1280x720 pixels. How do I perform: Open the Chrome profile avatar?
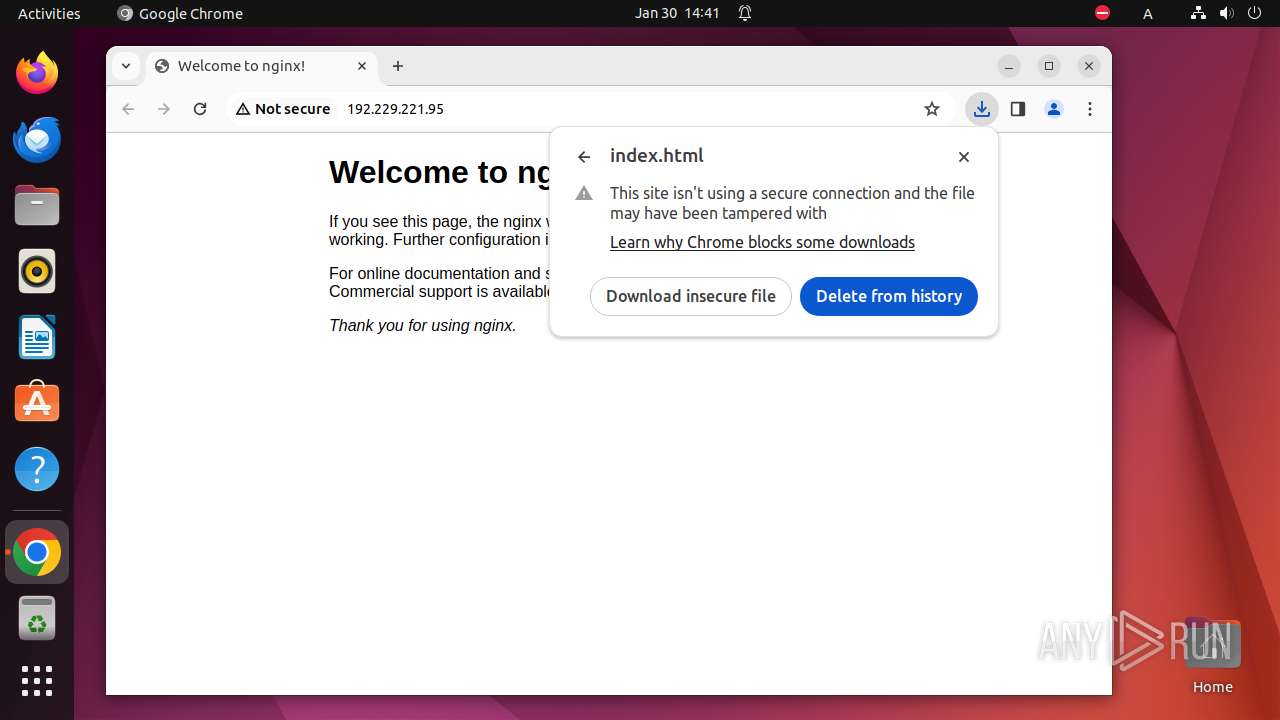coord(1054,109)
